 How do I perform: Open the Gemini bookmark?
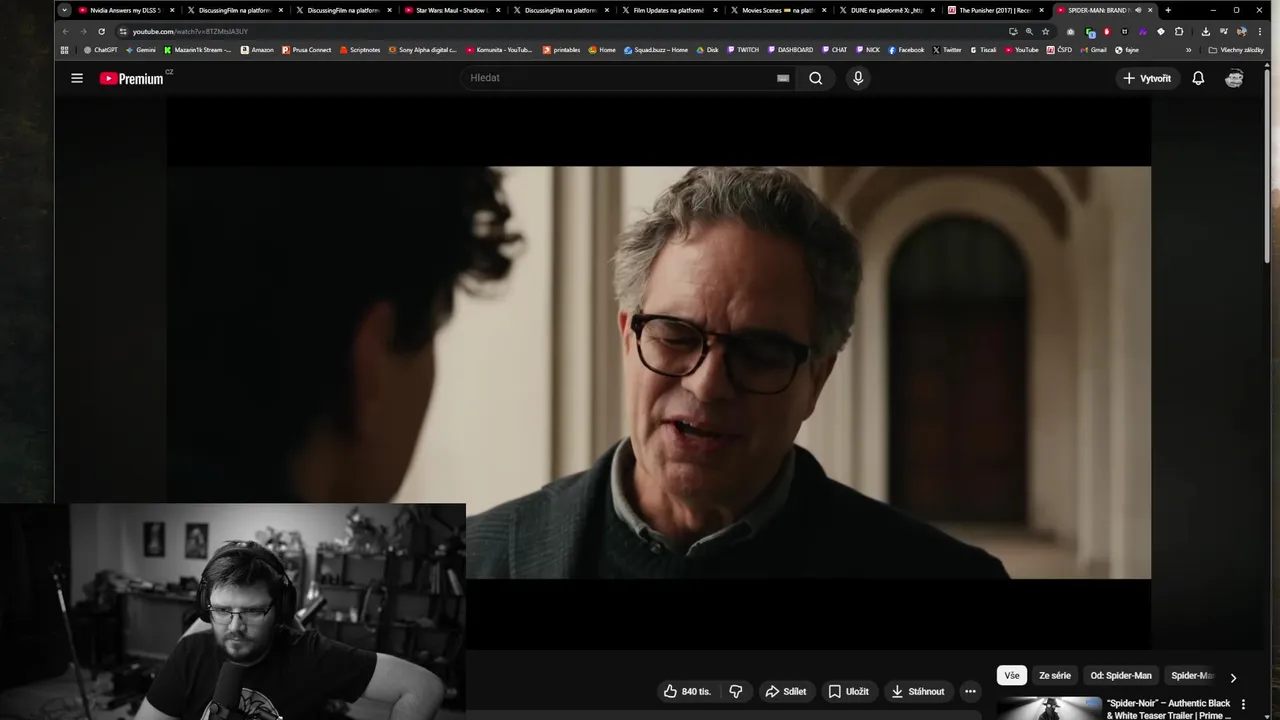click(x=140, y=49)
